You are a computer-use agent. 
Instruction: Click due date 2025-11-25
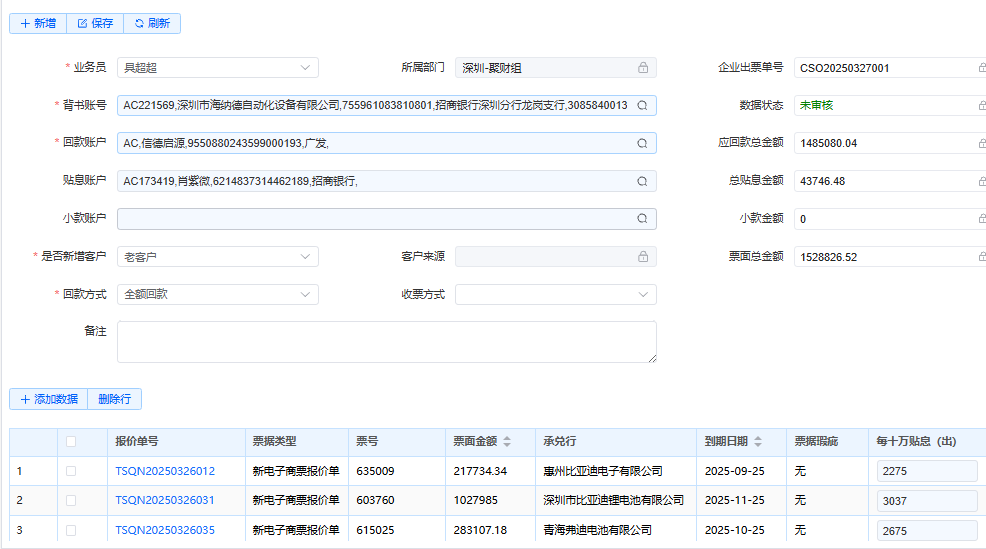[x=734, y=501]
